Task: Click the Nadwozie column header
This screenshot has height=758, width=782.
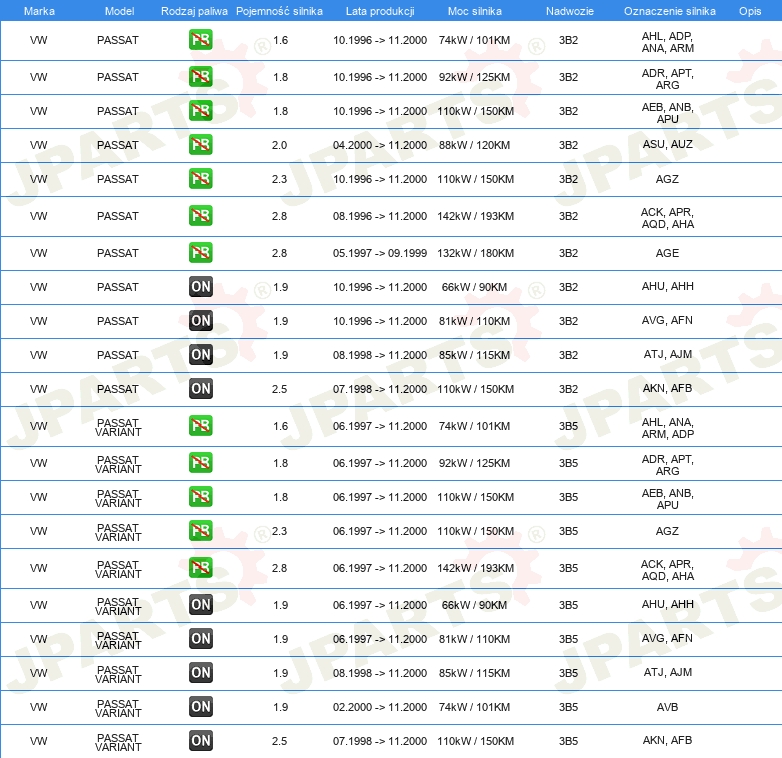Action: [x=570, y=11]
